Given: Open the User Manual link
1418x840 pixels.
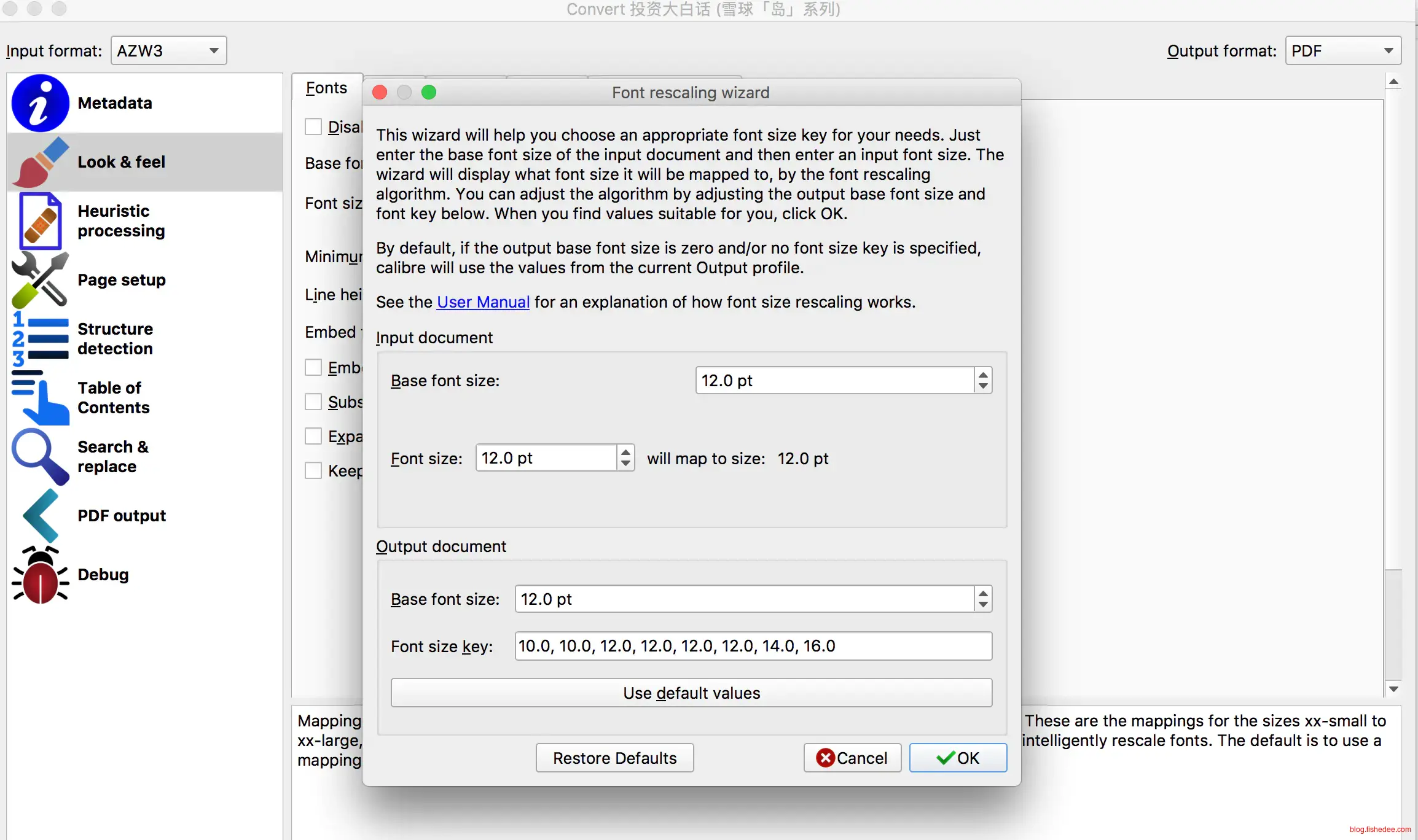Looking at the screenshot, I should (483, 302).
